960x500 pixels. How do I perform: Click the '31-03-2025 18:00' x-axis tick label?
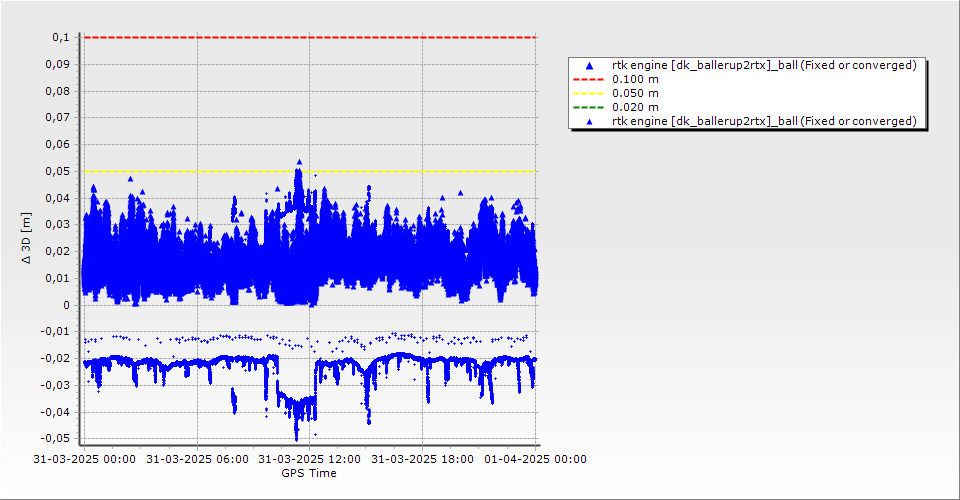(x=422, y=459)
